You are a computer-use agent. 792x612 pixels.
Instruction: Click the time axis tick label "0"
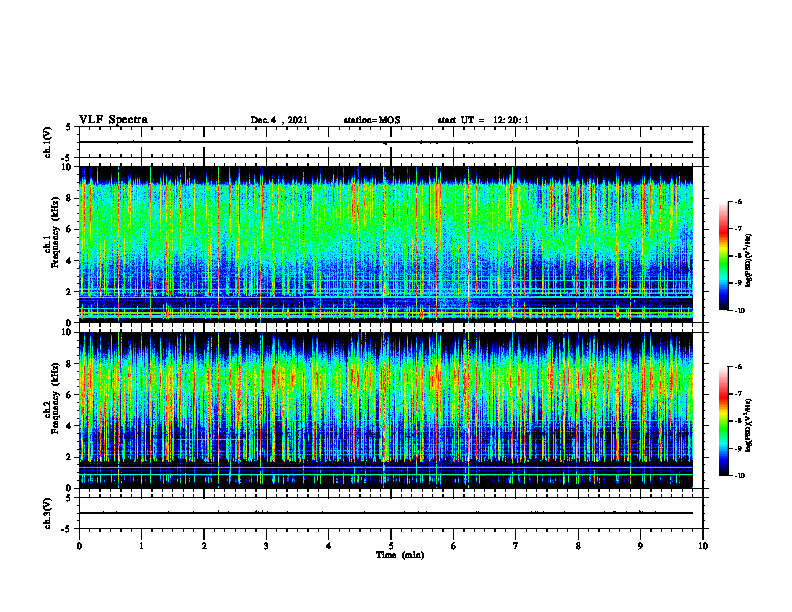click(79, 546)
